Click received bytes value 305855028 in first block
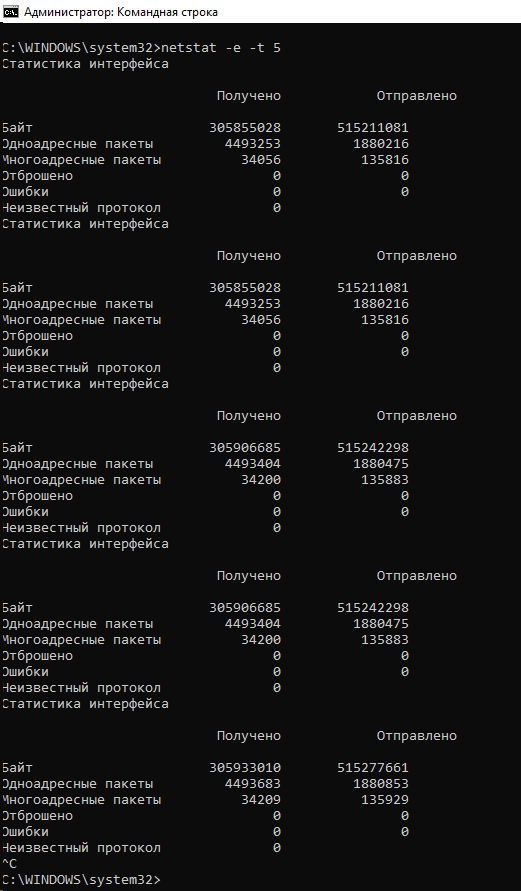This screenshot has height=891, width=521. click(x=245, y=128)
